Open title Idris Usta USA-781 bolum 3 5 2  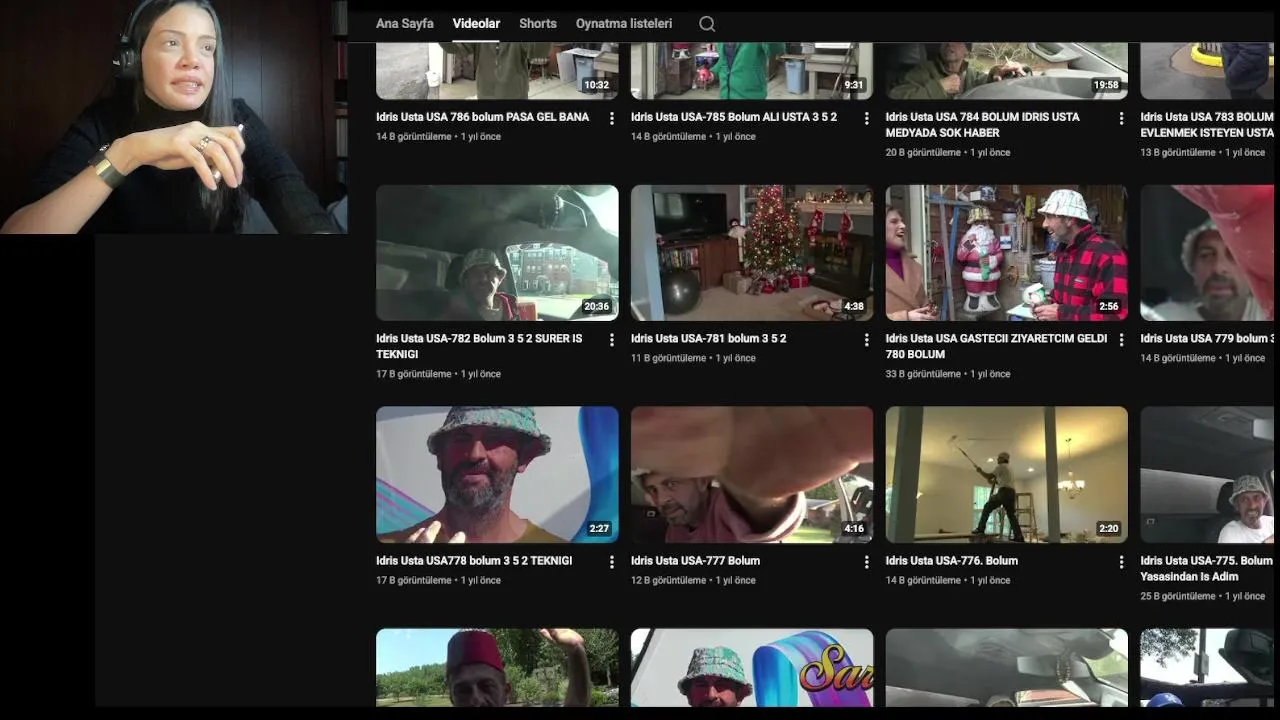pyautogui.click(x=709, y=339)
